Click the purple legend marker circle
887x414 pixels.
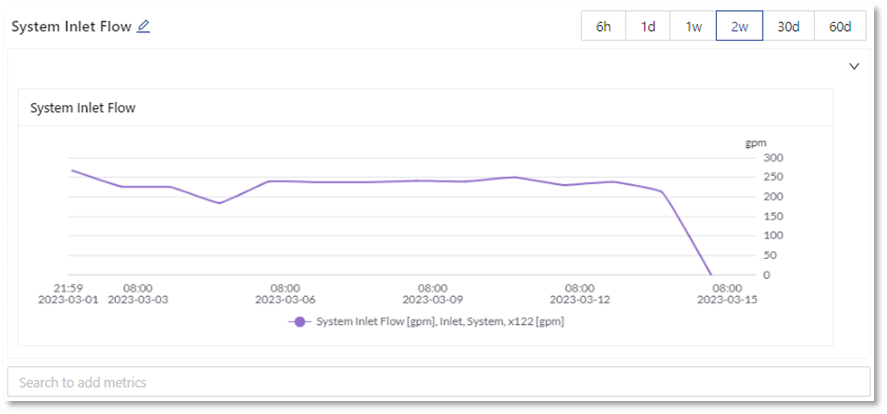point(300,322)
